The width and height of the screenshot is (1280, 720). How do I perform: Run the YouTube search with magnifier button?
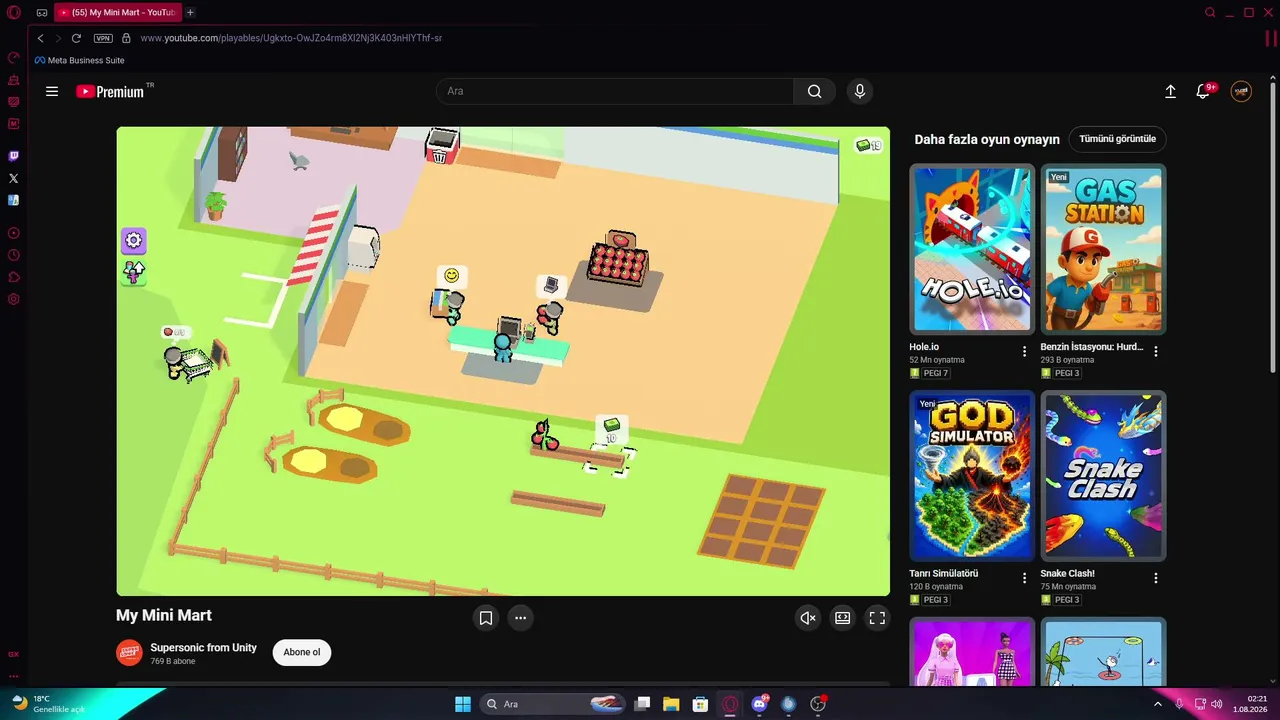[x=815, y=91]
